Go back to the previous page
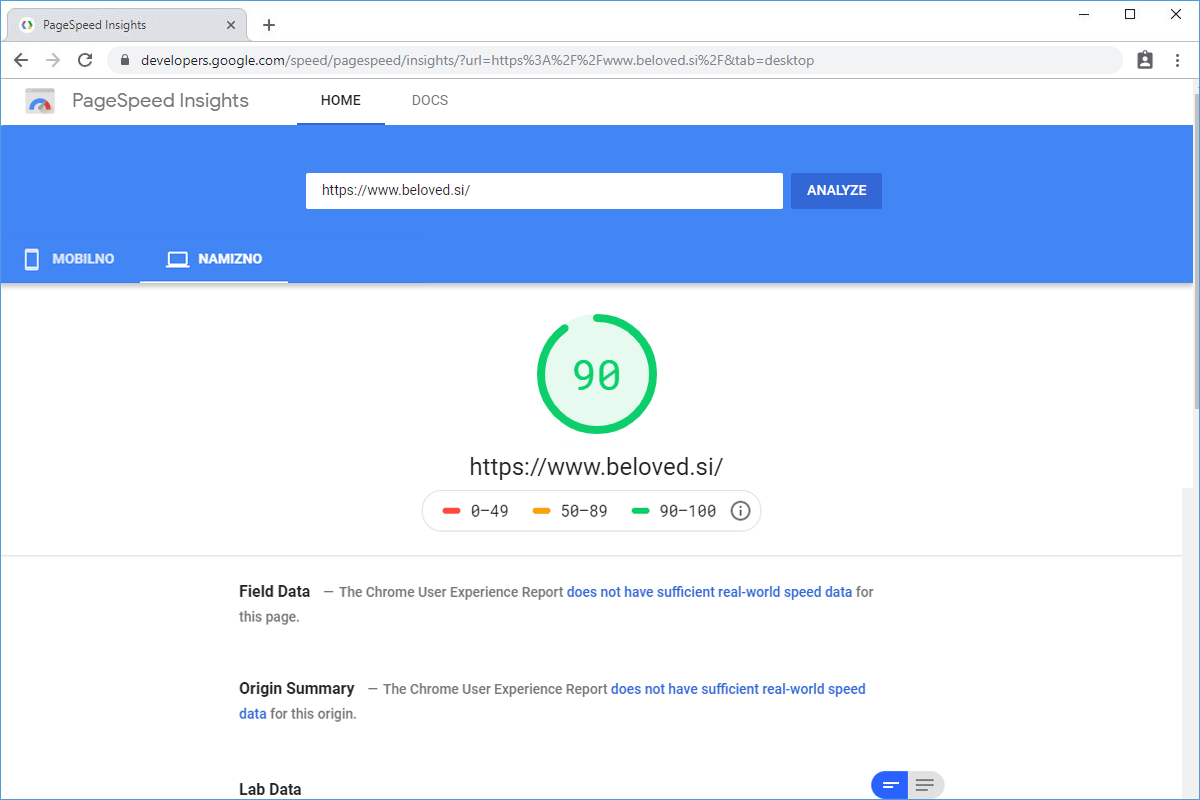The height and width of the screenshot is (800, 1200). click(21, 60)
